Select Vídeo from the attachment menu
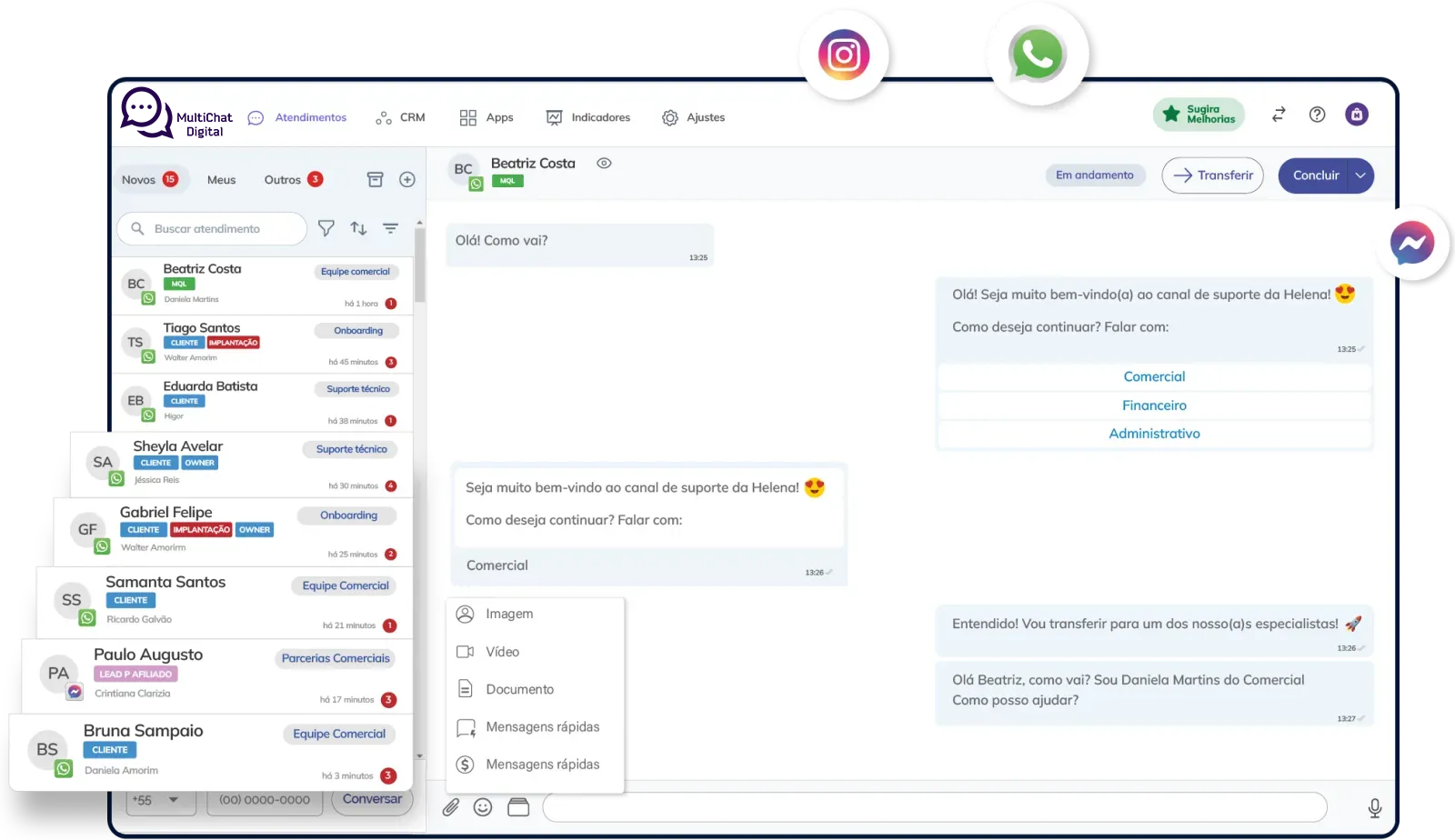This screenshot has width=1455, height=840. 536,652
